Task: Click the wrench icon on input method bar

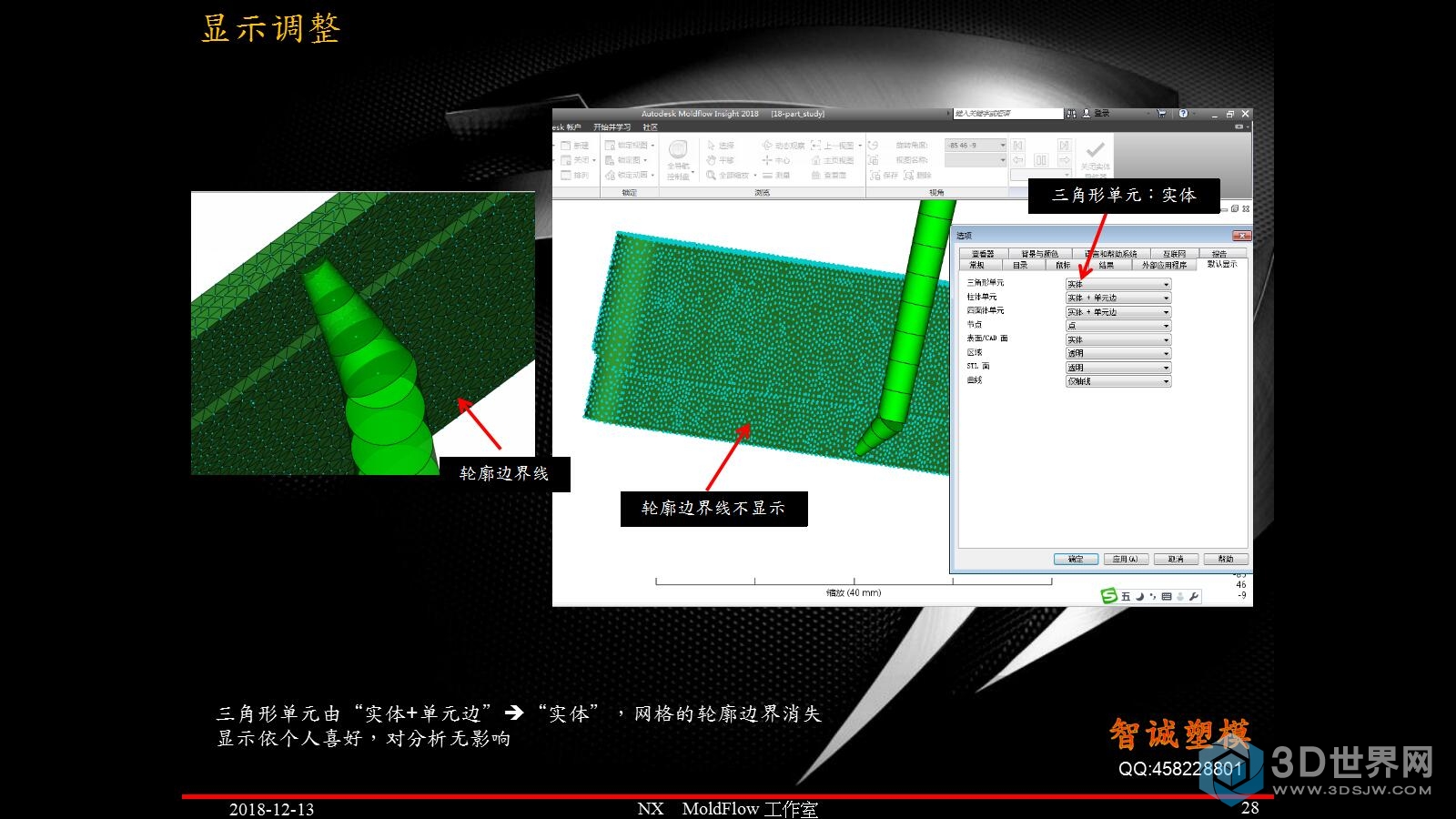Action: (x=1194, y=597)
